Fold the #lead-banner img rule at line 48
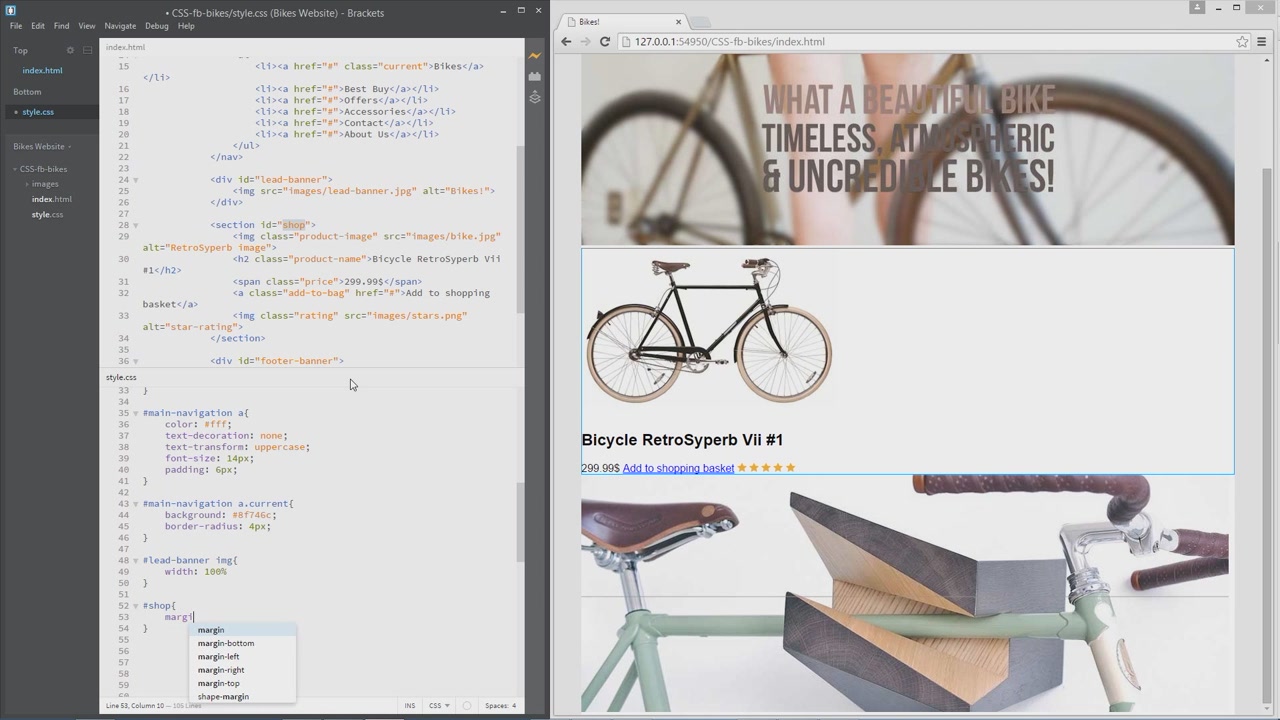This screenshot has height=720, width=1280. 135,560
